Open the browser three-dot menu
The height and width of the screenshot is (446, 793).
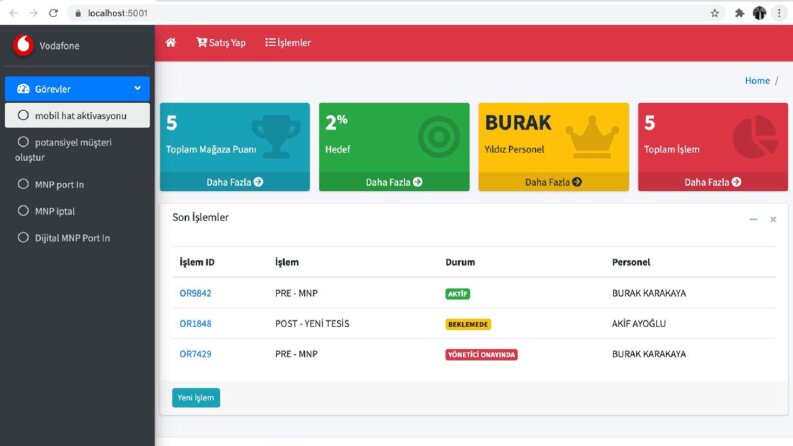(x=779, y=13)
